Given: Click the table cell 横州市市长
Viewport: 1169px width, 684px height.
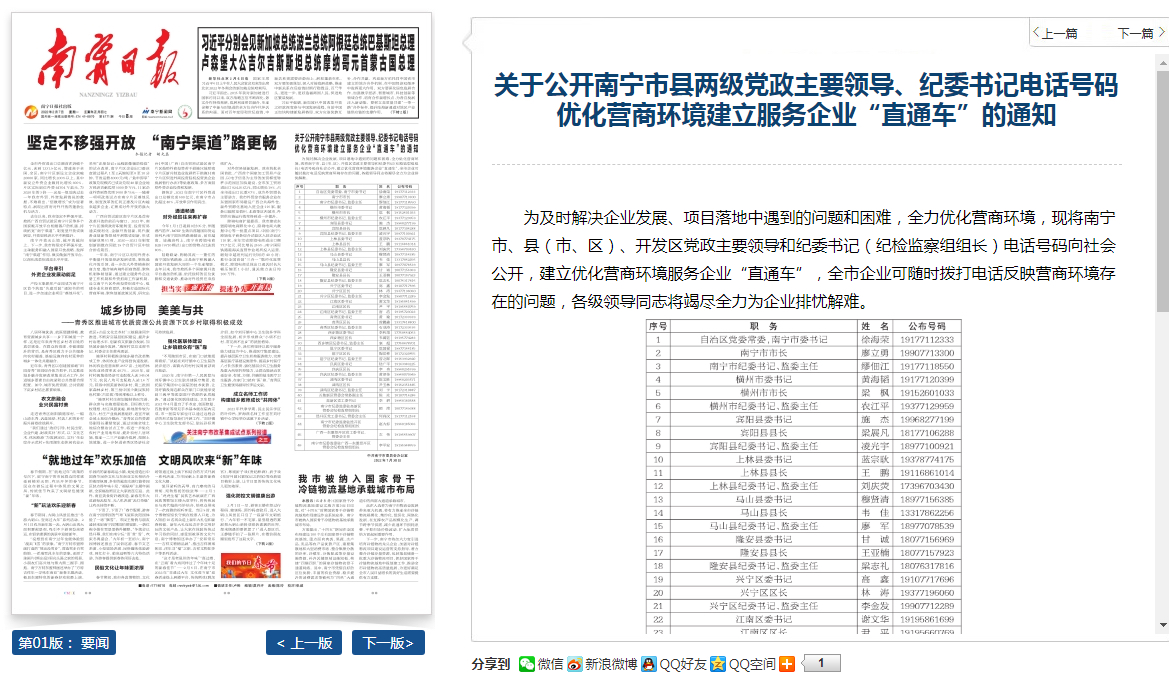Looking at the screenshot, I should 763,393.
